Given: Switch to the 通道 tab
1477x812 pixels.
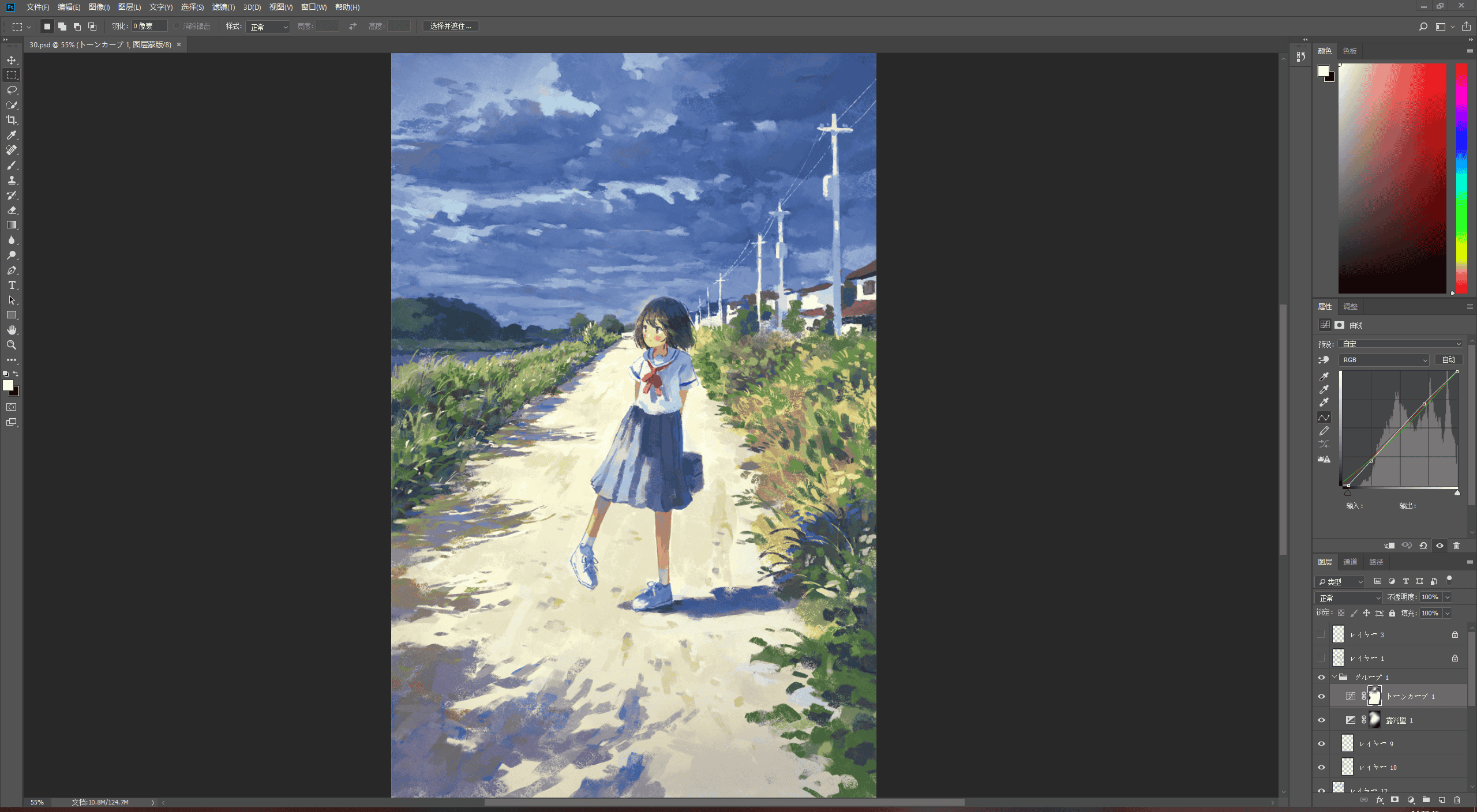Looking at the screenshot, I should [1350, 562].
